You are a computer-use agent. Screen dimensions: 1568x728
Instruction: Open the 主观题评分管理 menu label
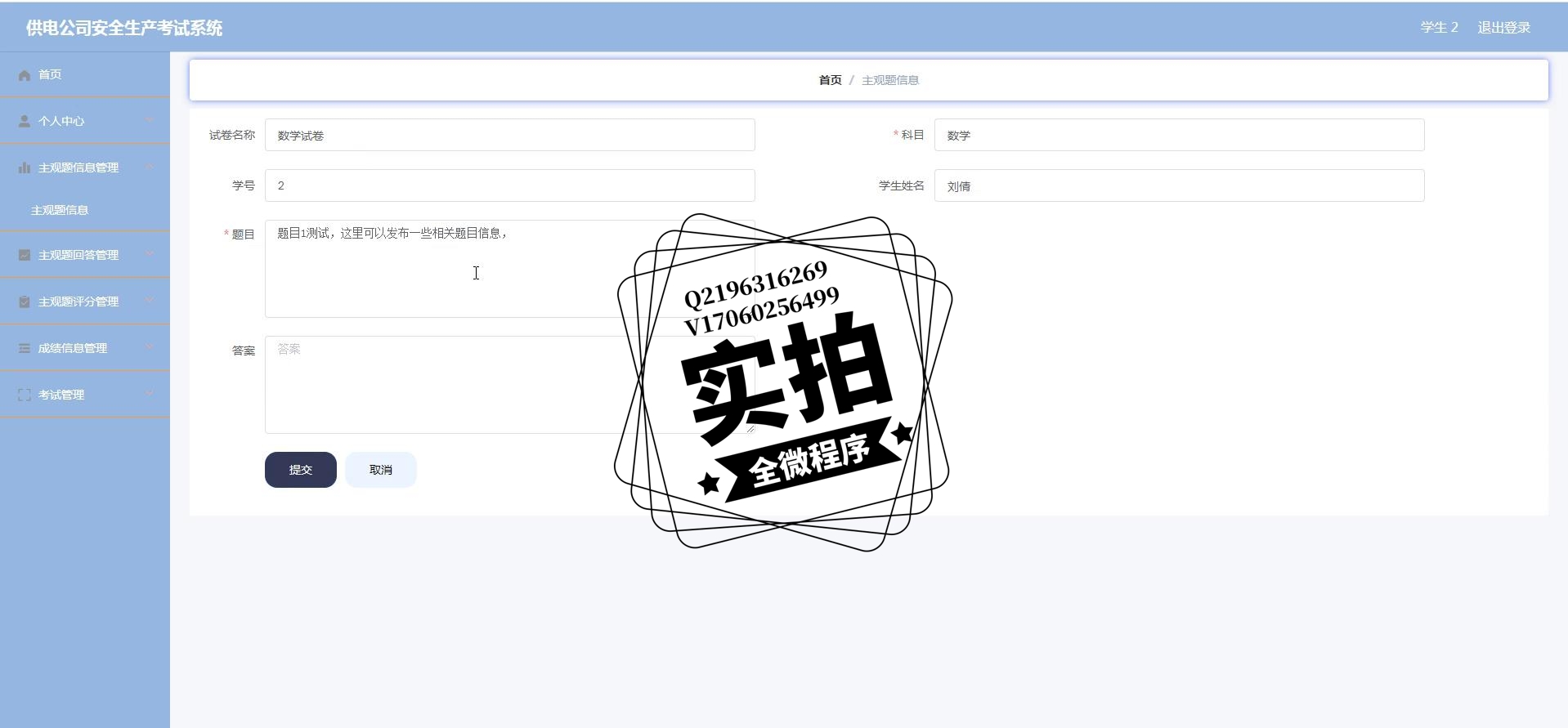[78, 301]
